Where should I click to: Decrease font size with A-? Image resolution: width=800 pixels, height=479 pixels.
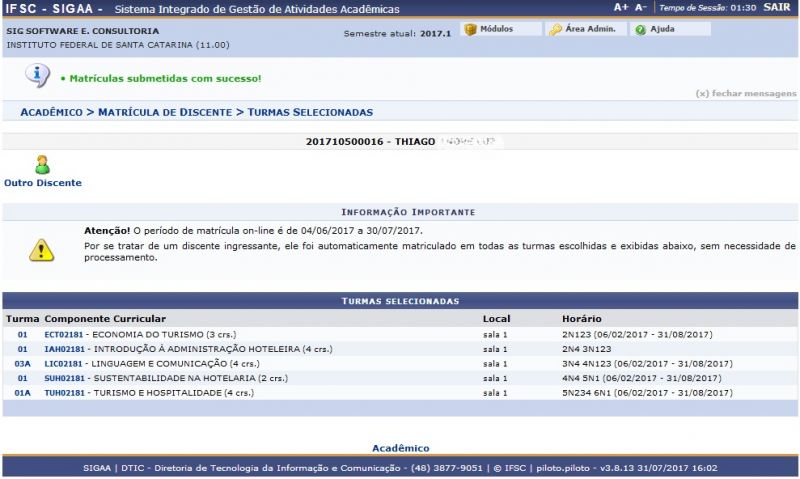pyautogui.click(x=641, y=7)
